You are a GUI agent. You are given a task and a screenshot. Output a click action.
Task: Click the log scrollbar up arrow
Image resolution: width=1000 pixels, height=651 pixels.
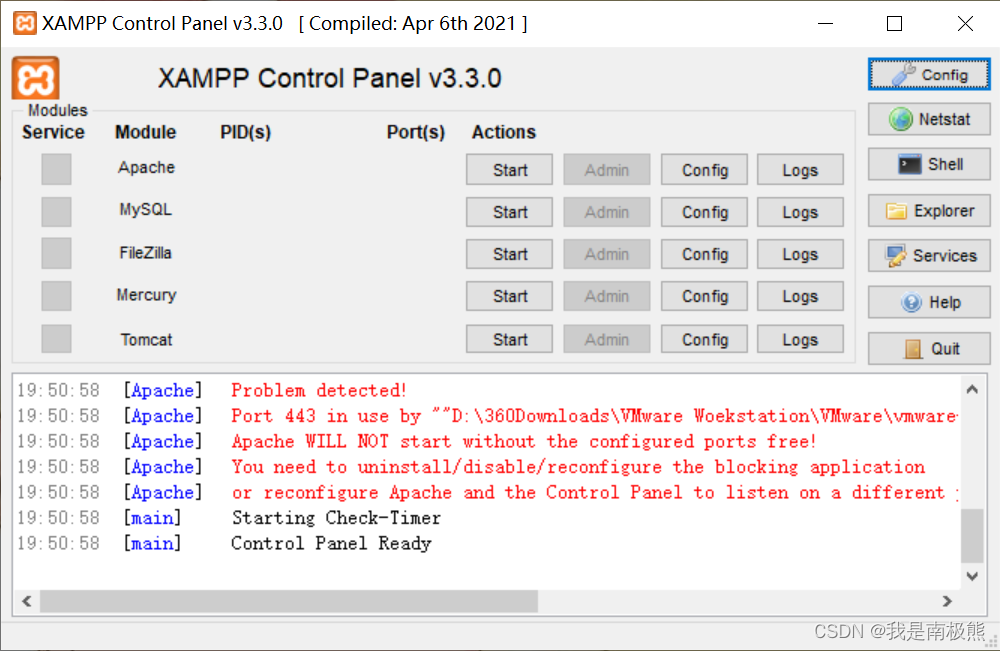coord(972,389)
